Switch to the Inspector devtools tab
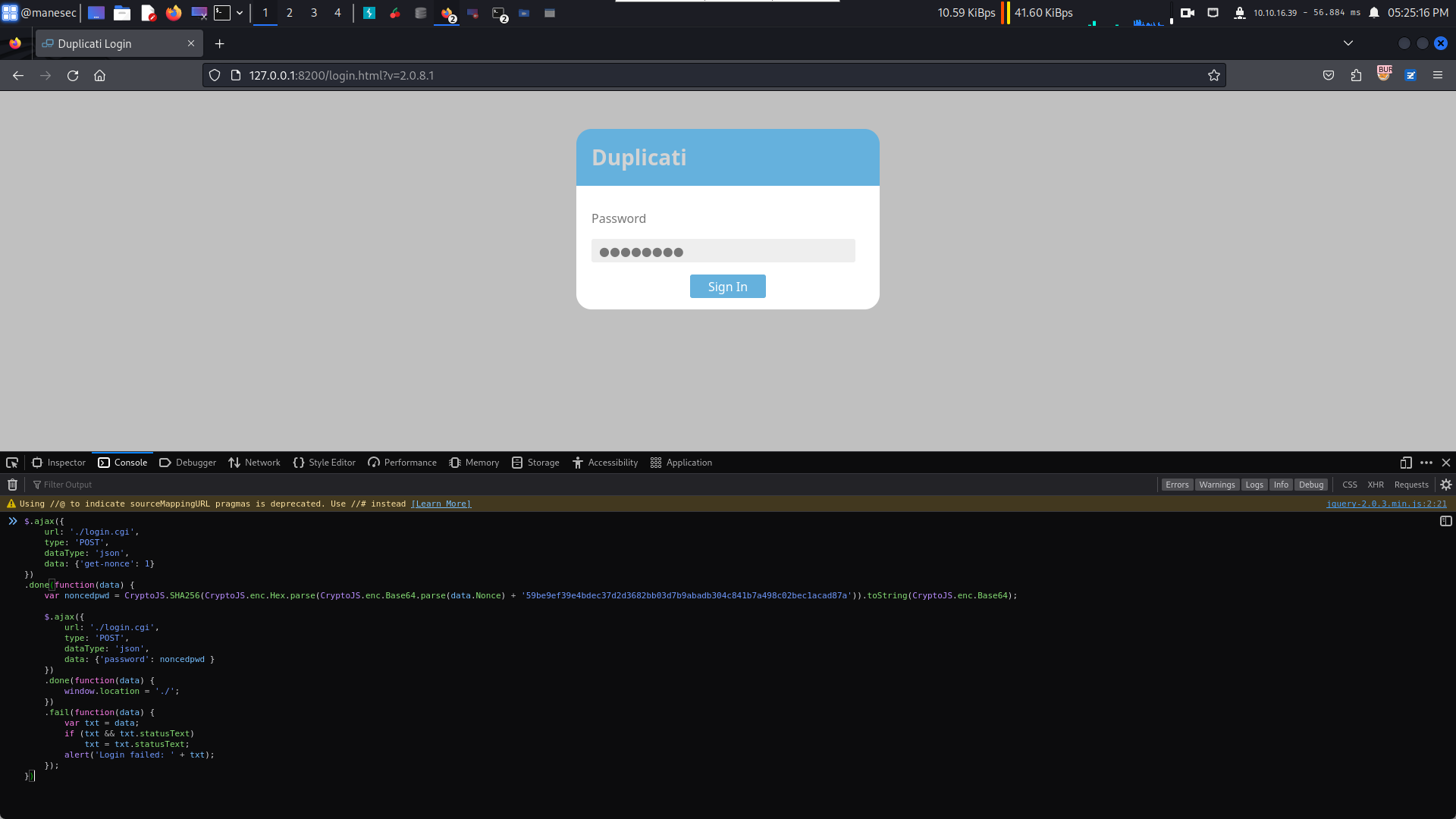The height and width of the screenshot is (819, 1456). (58, 463)
